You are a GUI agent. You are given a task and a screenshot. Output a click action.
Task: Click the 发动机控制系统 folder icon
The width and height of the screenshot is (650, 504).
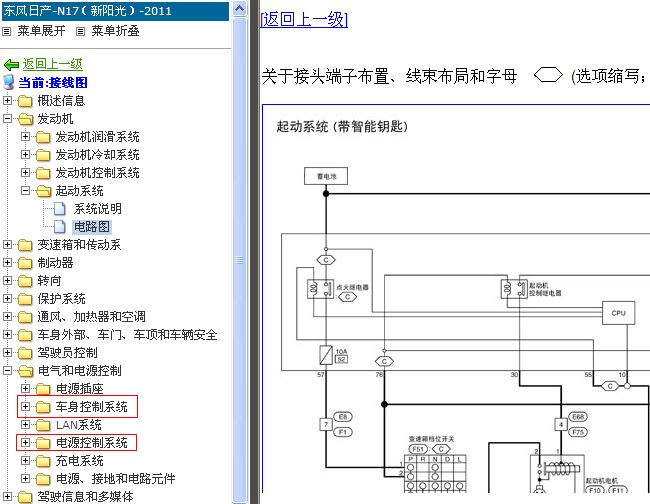43,173
